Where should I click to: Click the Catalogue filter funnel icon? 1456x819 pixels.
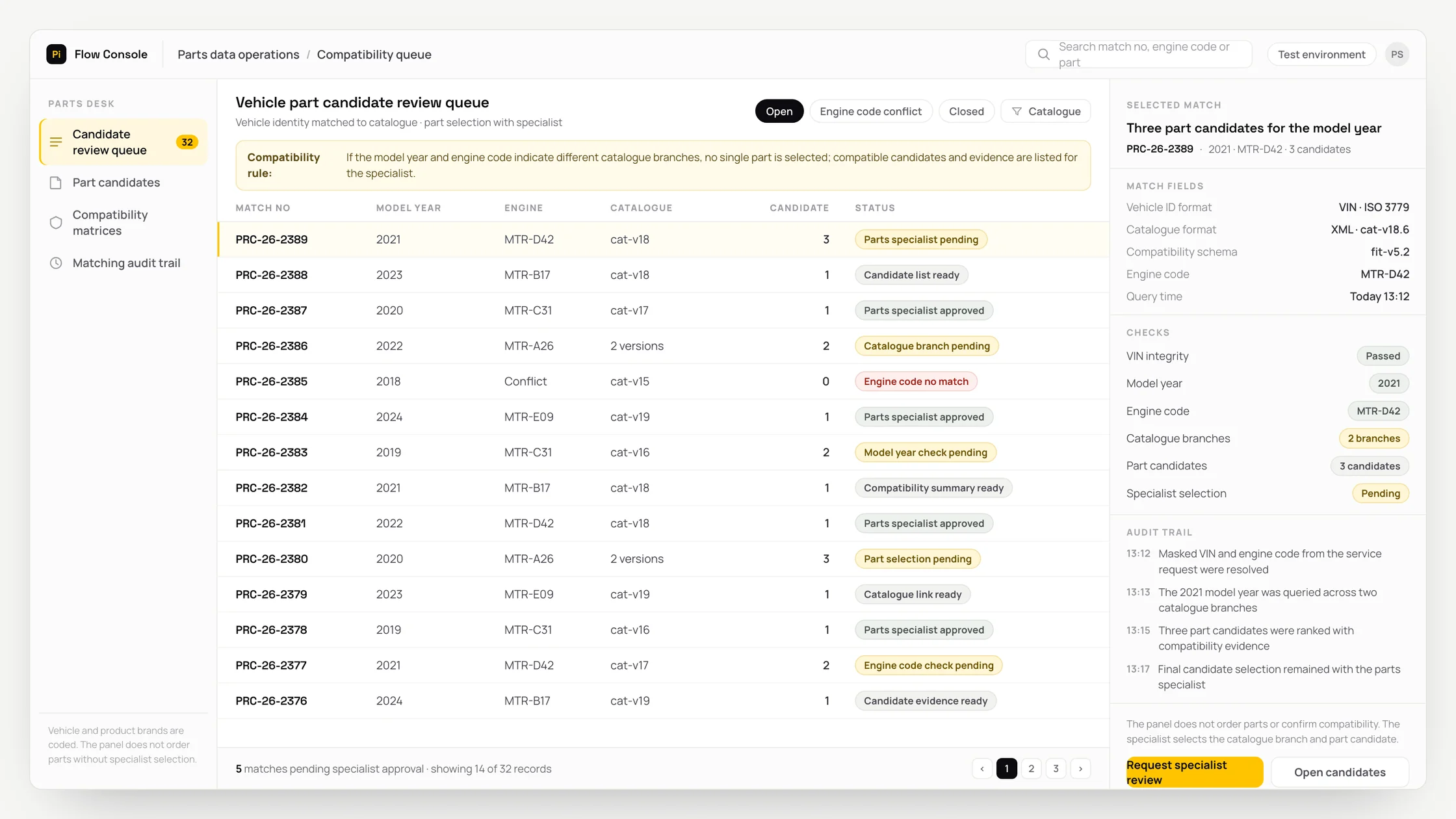pyautogui.click(x=1017, y=111)
